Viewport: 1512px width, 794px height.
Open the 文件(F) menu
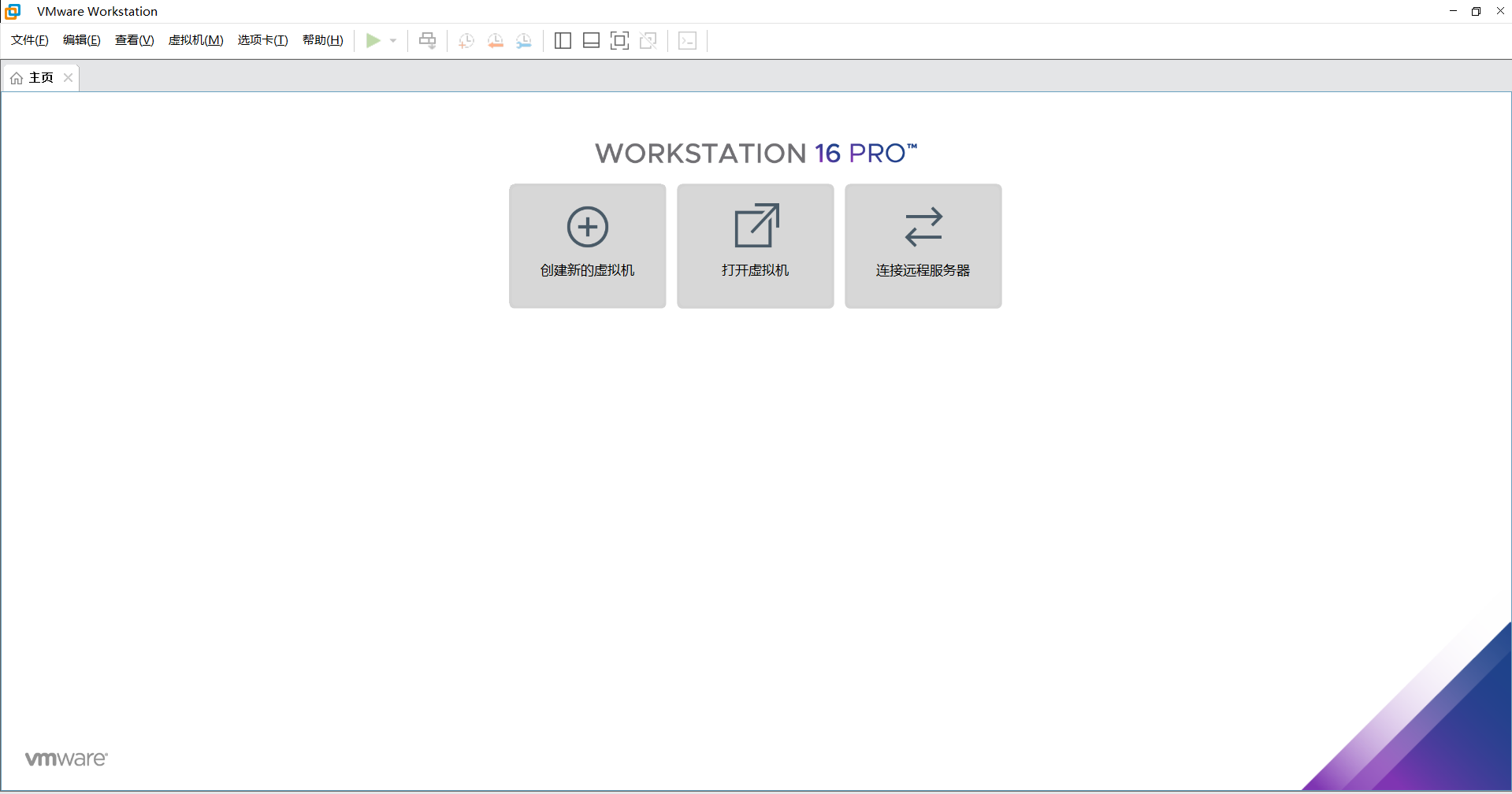coord(30,40)
